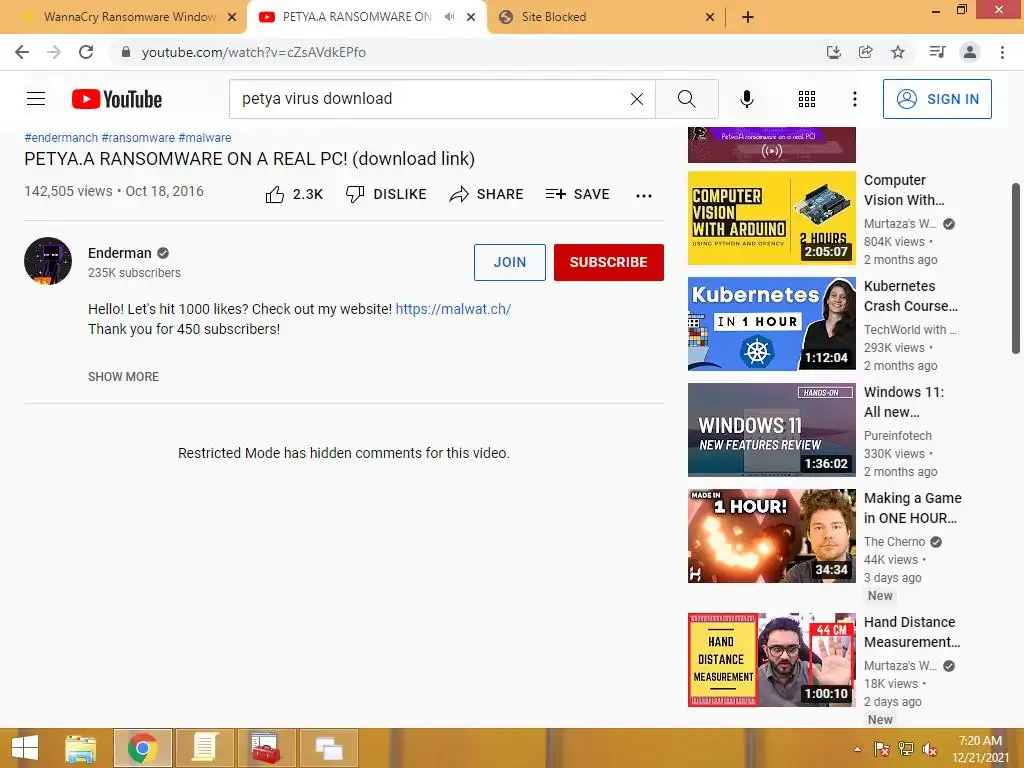Open File Explorer from the taskbar
Image resolution: width=1024 pixels, height=768 pixels.
coord(81,748)
